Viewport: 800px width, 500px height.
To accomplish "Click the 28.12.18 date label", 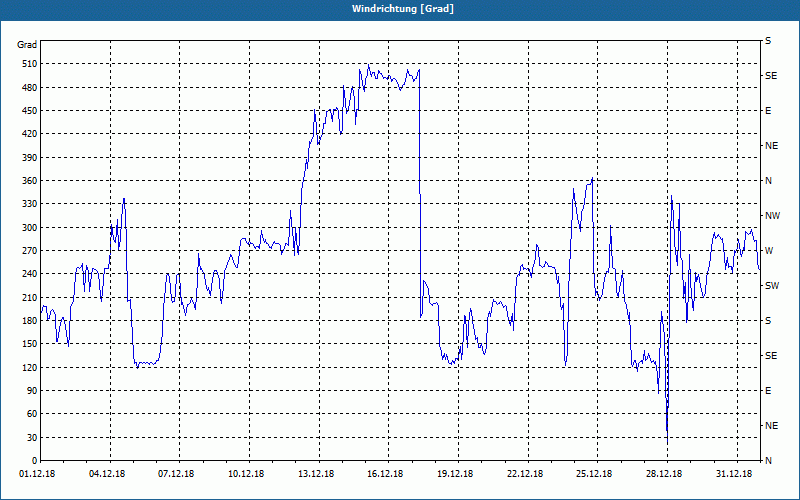I will tap(664, 474).
